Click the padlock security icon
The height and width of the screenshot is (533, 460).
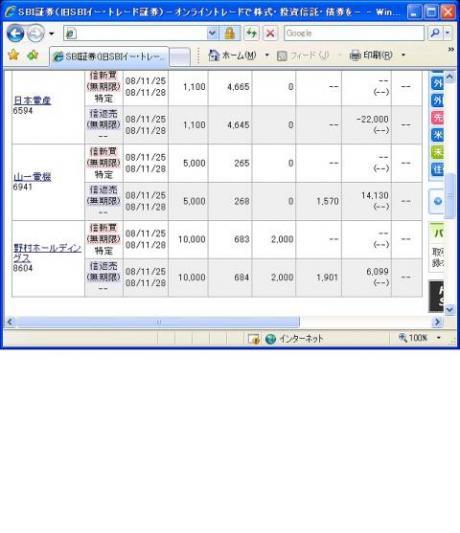point(229,33)
